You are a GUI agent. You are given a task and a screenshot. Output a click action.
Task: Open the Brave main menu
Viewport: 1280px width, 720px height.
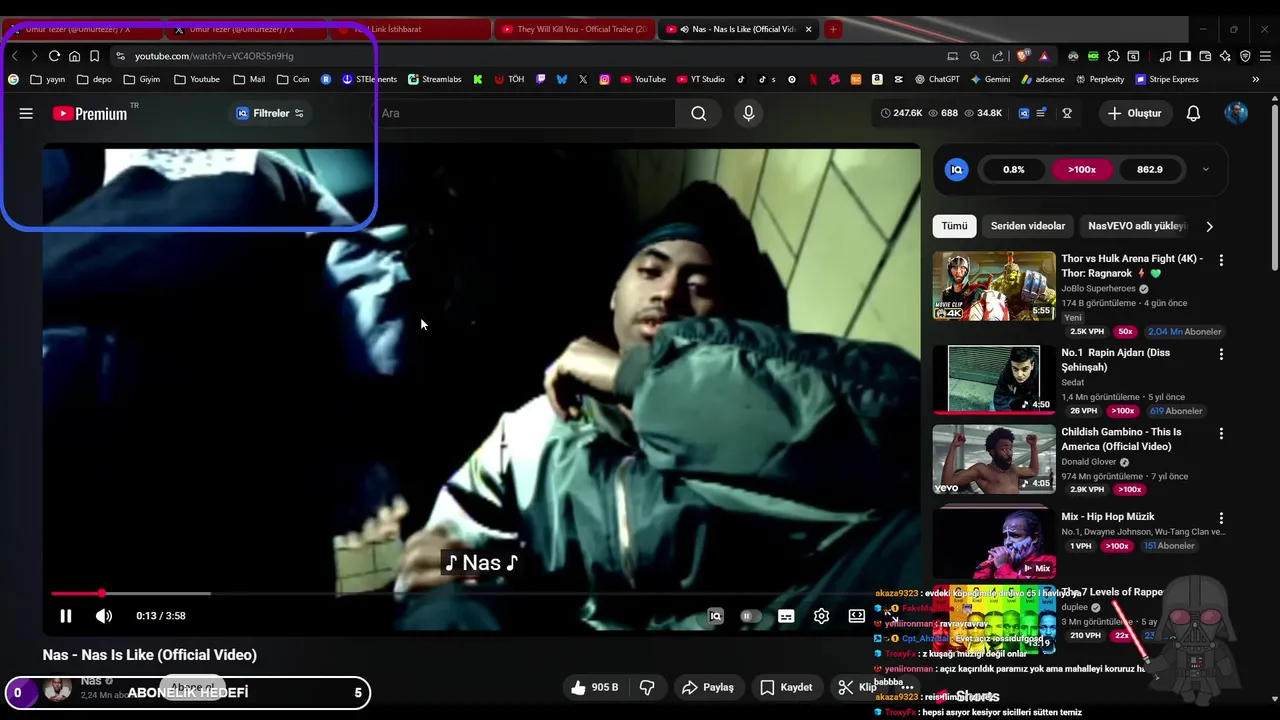[x=1266, y=56]
